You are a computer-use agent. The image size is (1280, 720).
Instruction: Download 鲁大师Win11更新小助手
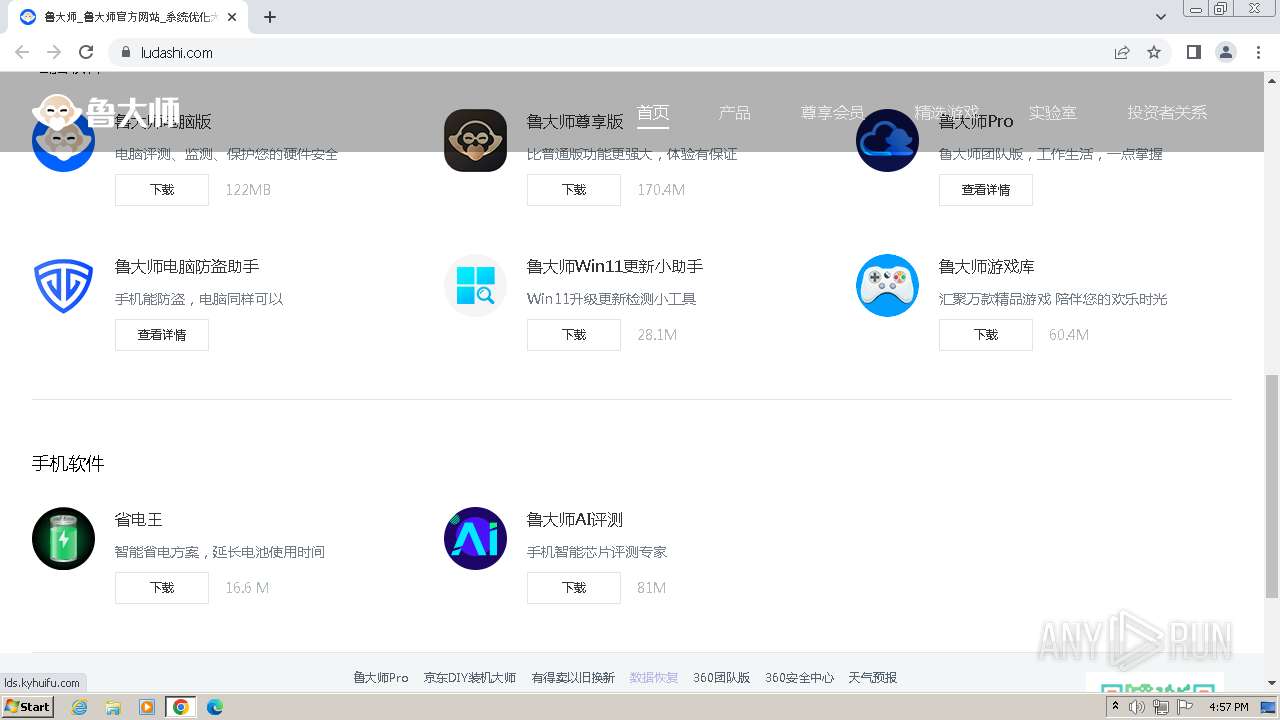(x=574, y=335)
